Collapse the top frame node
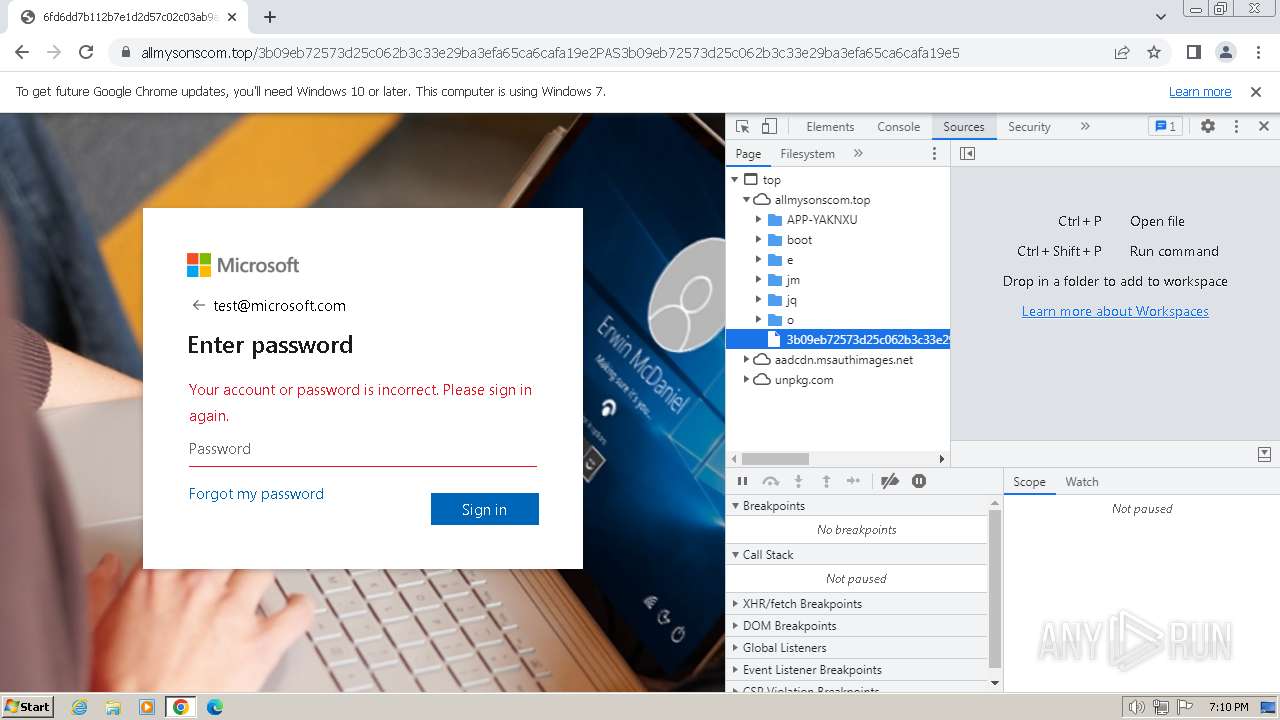This screenshot has height=720, width=1280. (735, 180)
